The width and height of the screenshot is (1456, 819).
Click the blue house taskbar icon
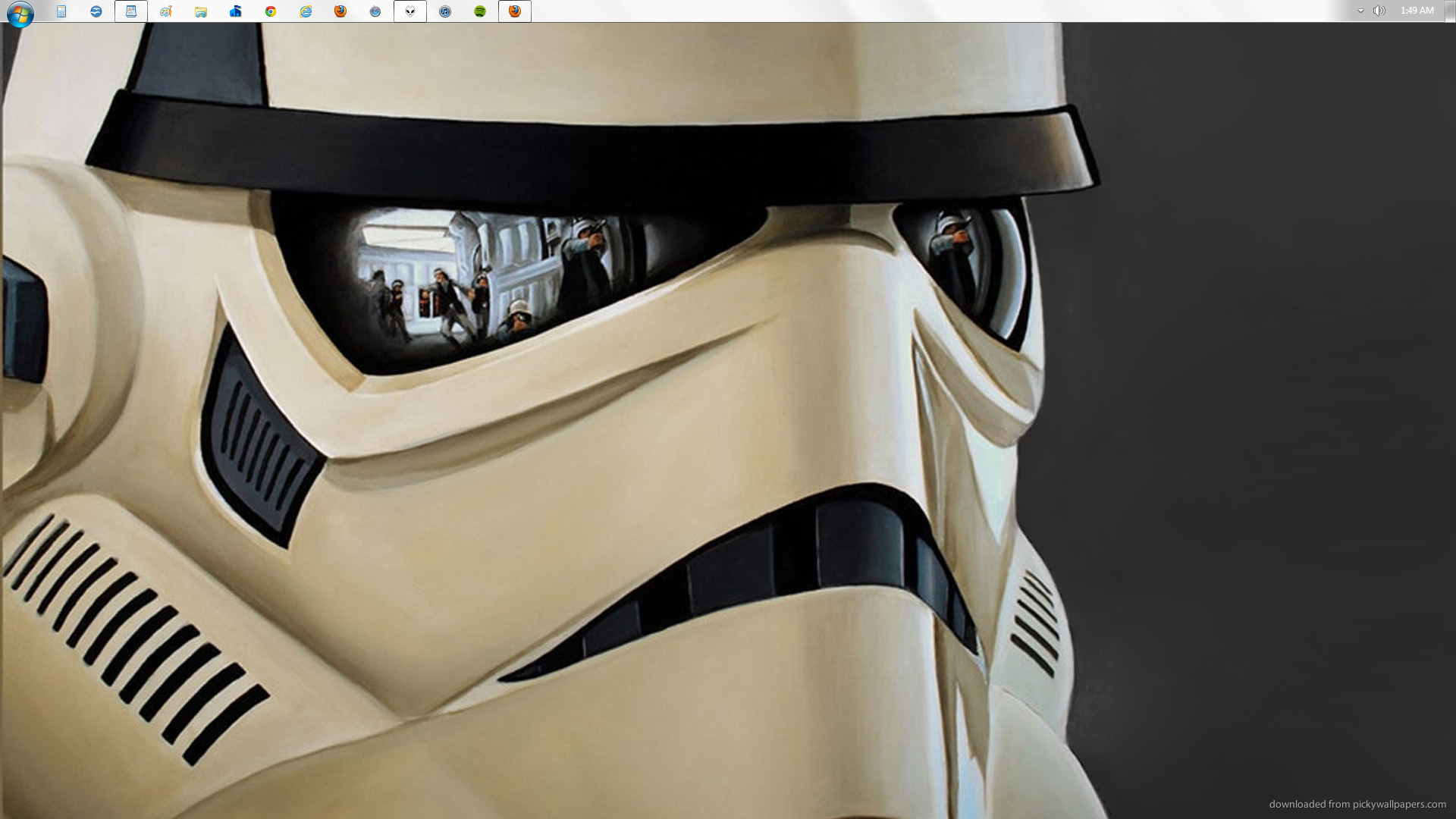click(x=236, y=11)
